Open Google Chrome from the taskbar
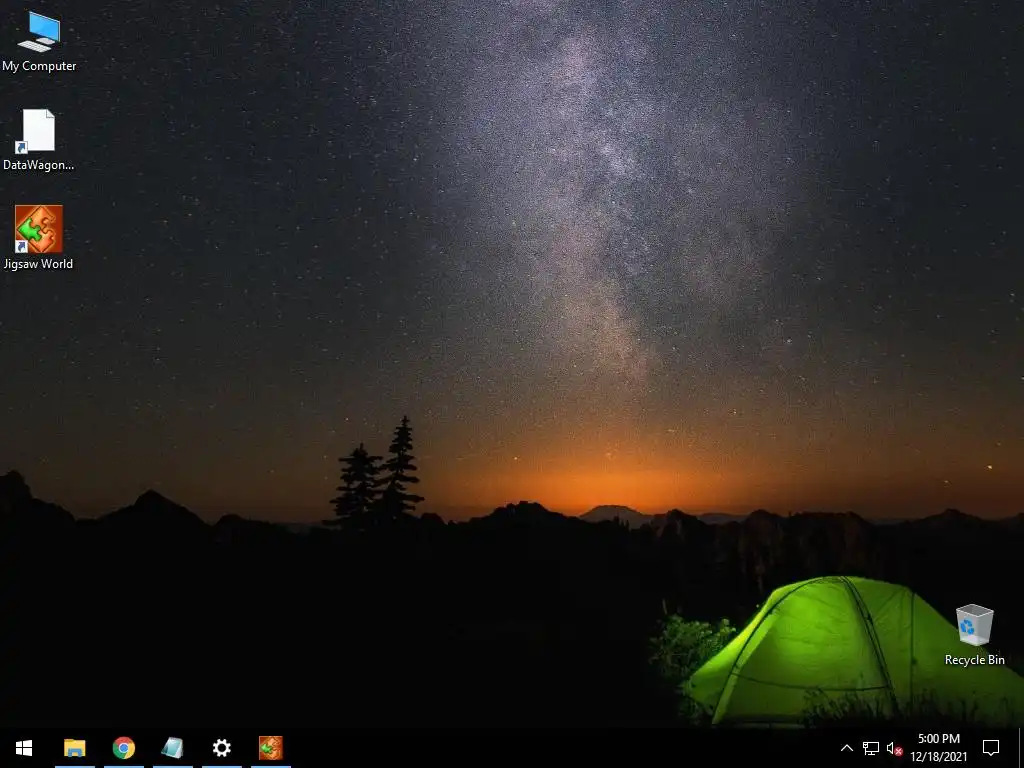 tap(123, 748)
